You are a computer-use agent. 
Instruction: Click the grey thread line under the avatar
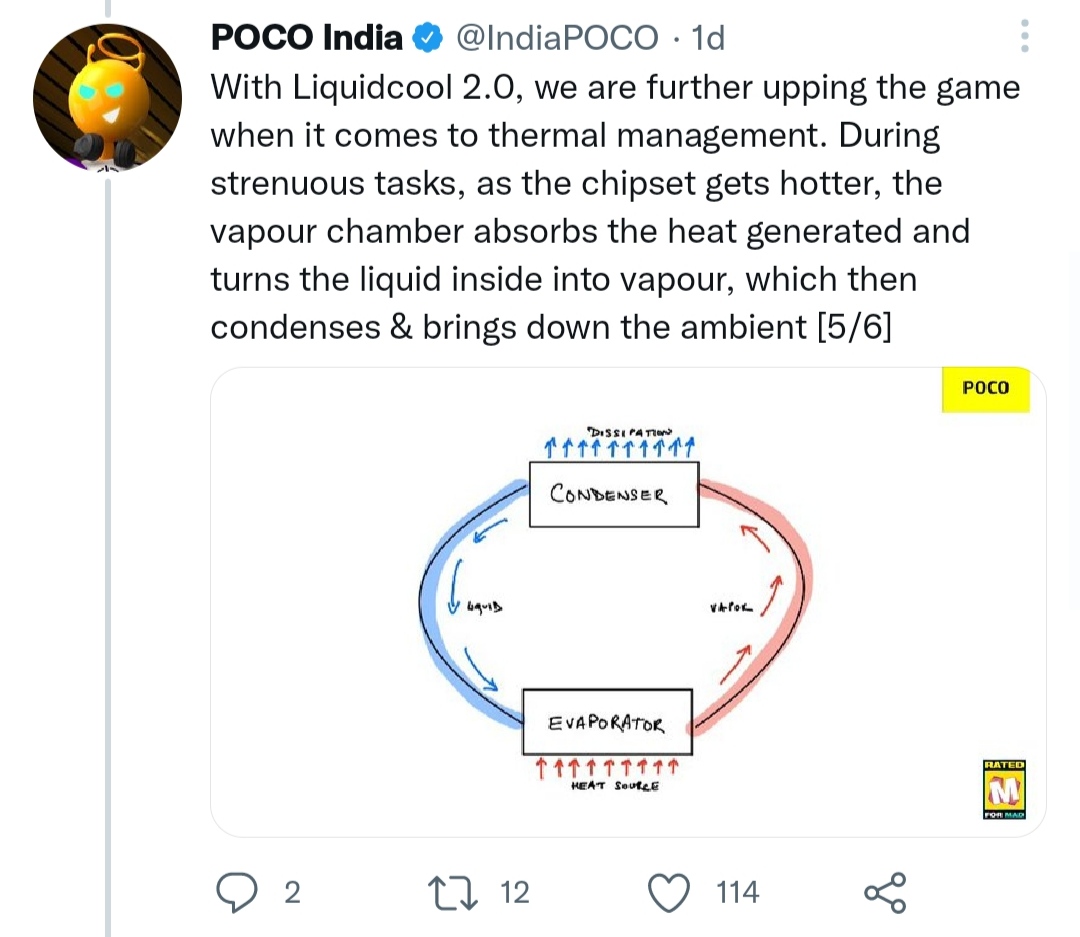[108, 550]
